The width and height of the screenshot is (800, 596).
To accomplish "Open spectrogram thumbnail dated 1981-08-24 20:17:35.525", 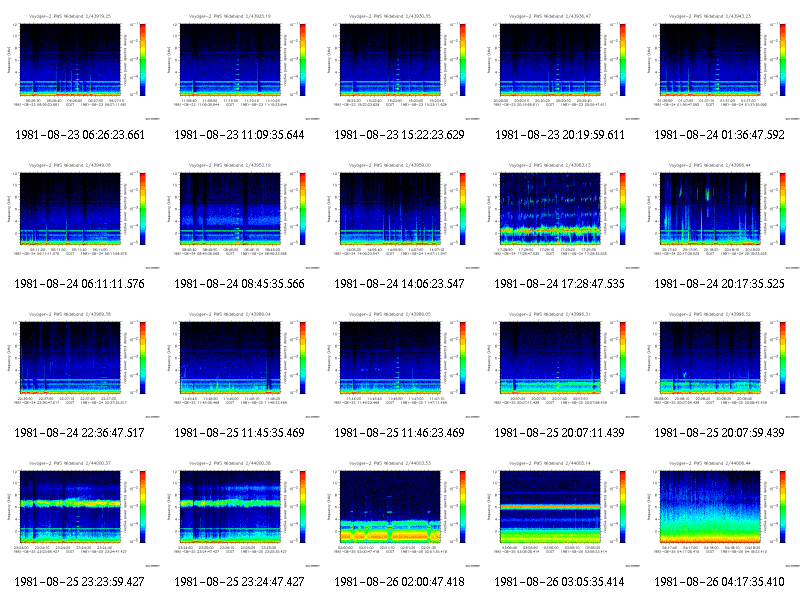I will pos(720,215).
